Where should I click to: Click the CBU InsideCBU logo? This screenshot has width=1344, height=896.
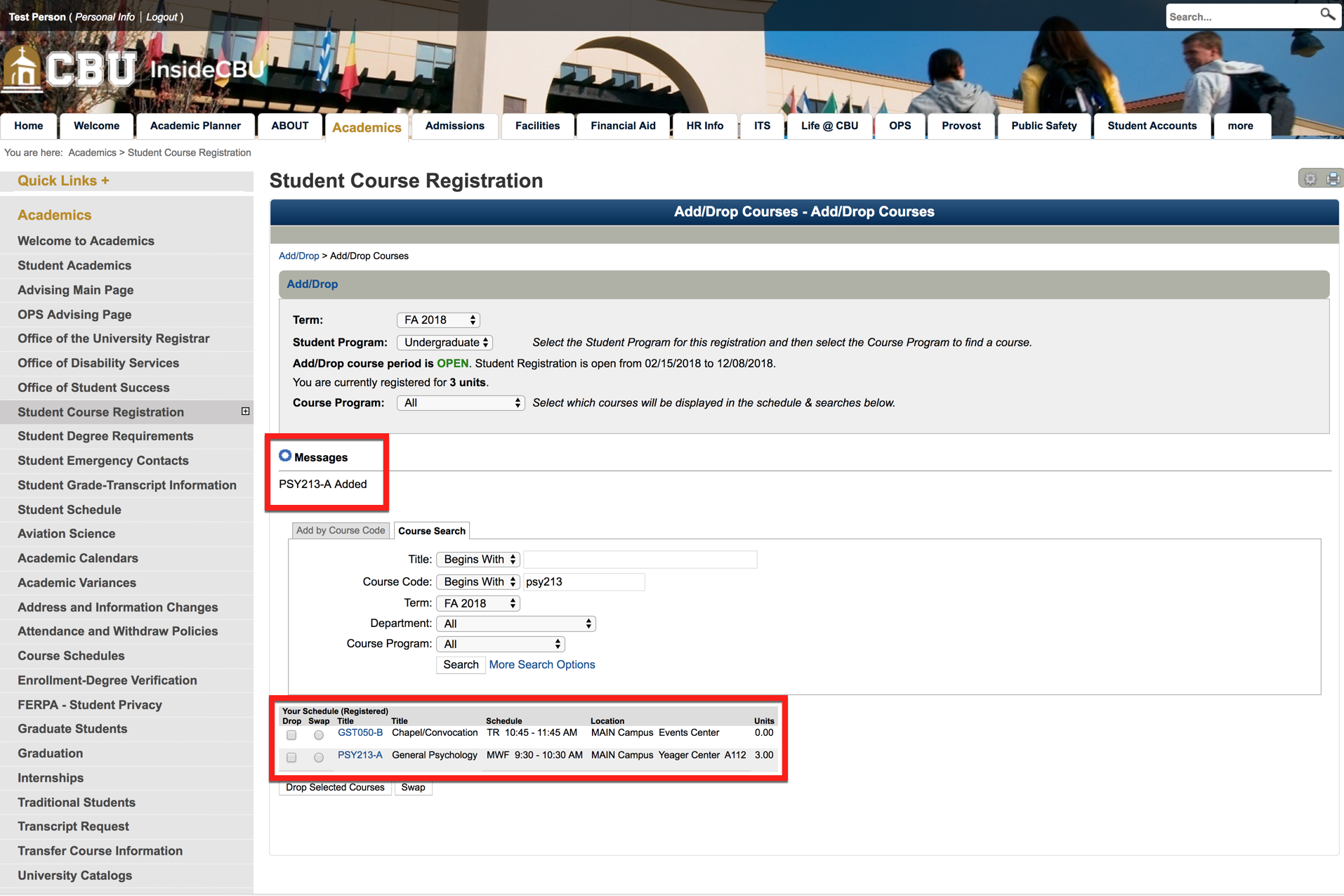tap(133, 69)
